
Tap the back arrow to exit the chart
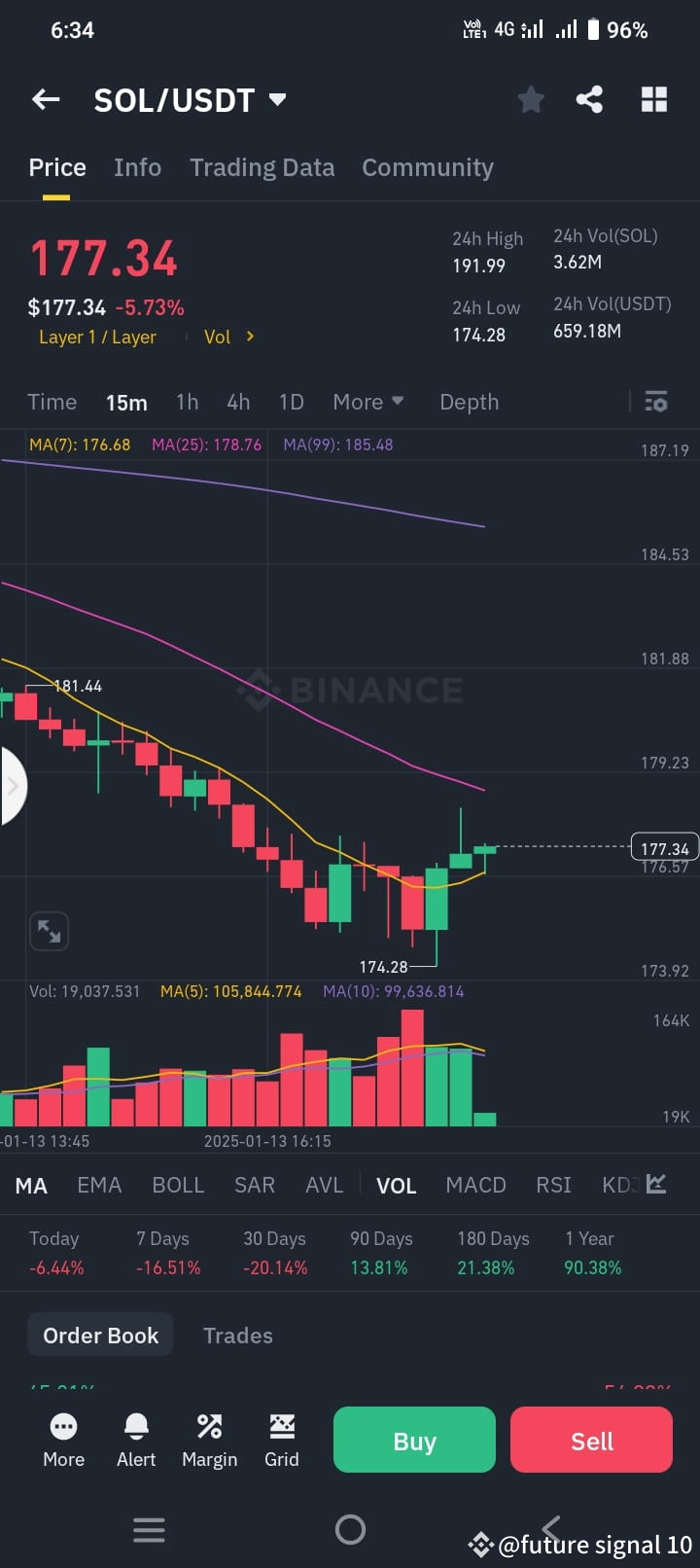click(45, 98)
